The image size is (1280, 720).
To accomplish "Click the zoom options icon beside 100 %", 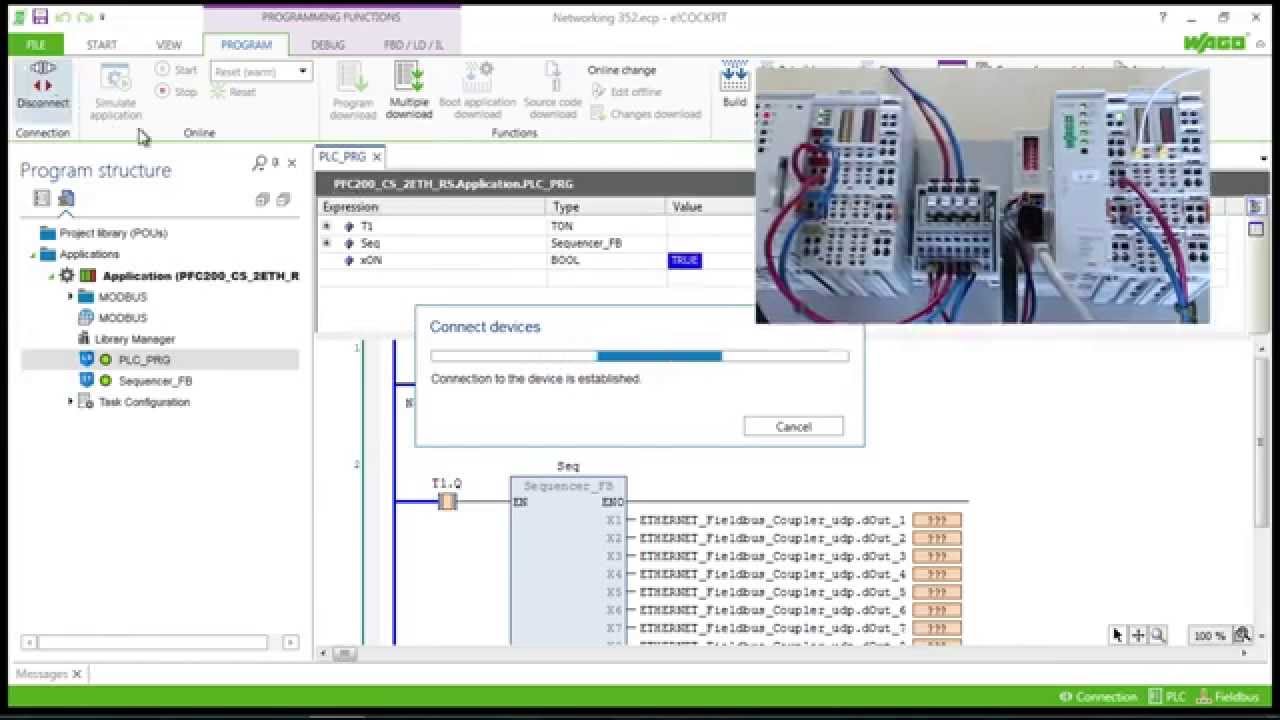I will 1242,635.
